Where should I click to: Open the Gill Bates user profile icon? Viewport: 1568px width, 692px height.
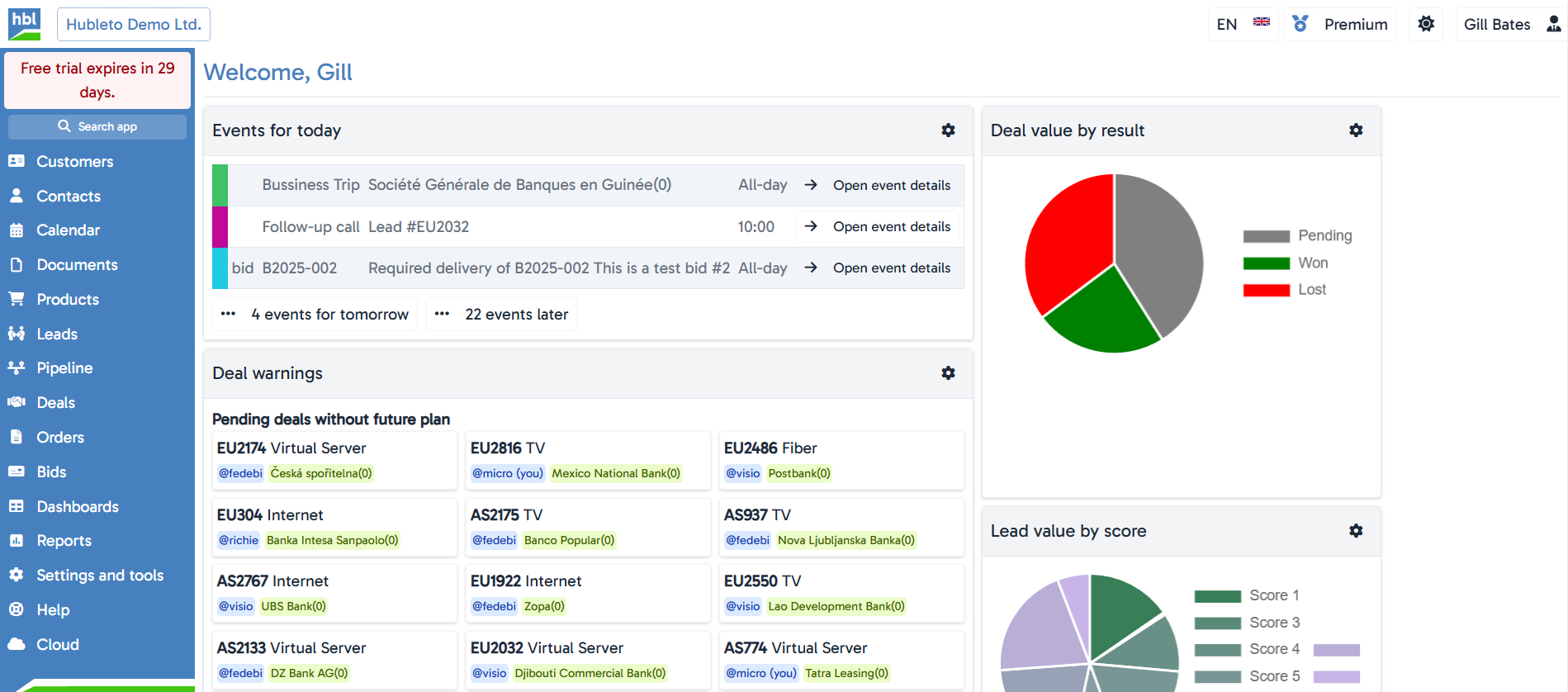pyautogui.click(x=1553, y=25)
